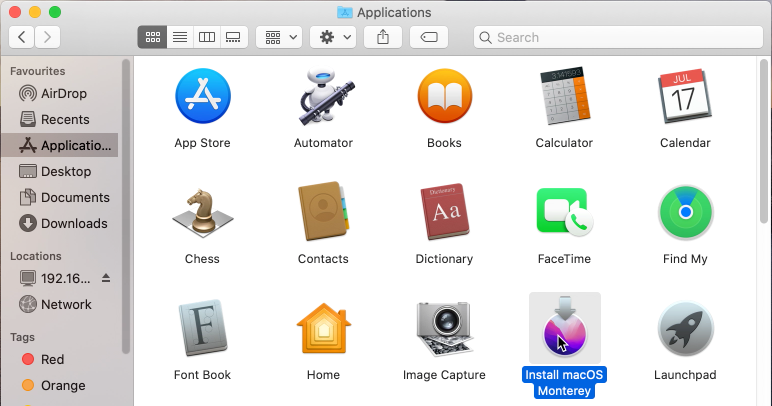Click the 'App Store' label text
The height and width of the screenshot is (406, 772).
pyautogui.click(x=202, y=143)
